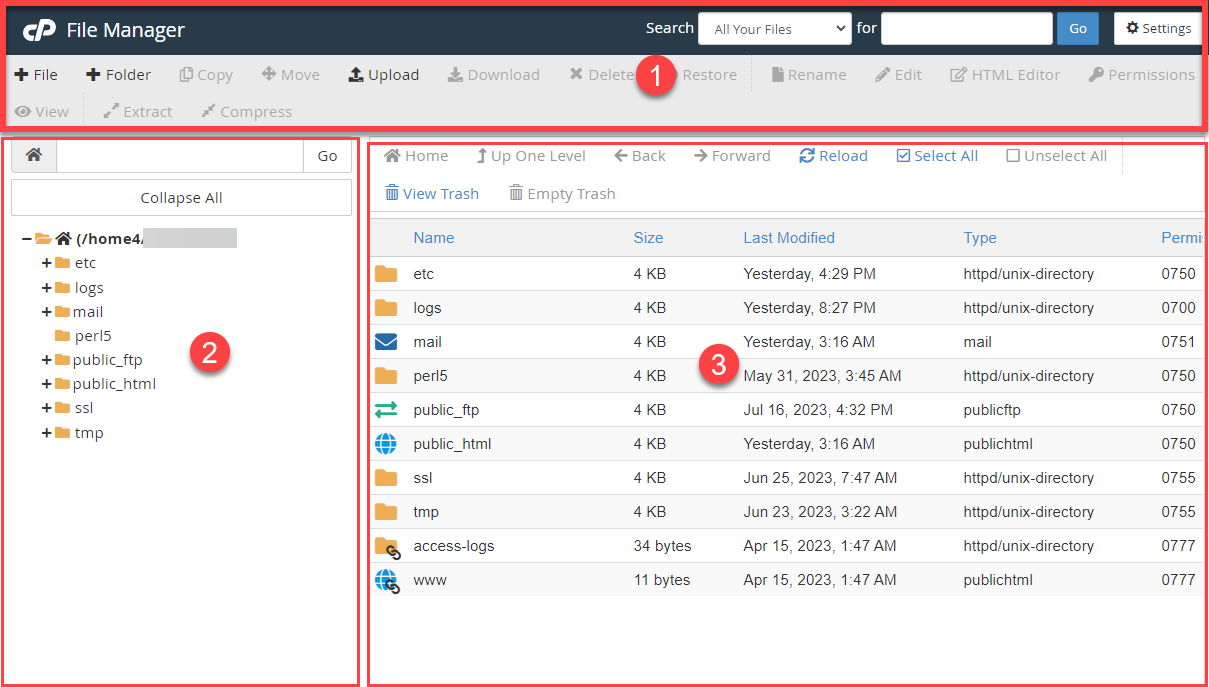Open the All Your Files search dropdown
Image resolution: width=1209 pixels, height=687 pixels.
774,28
